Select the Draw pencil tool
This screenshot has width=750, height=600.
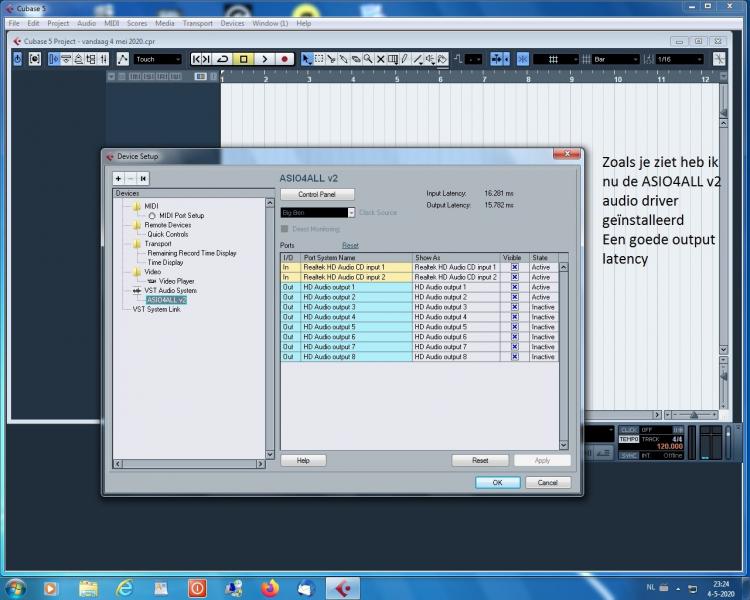tap(405, 59)
